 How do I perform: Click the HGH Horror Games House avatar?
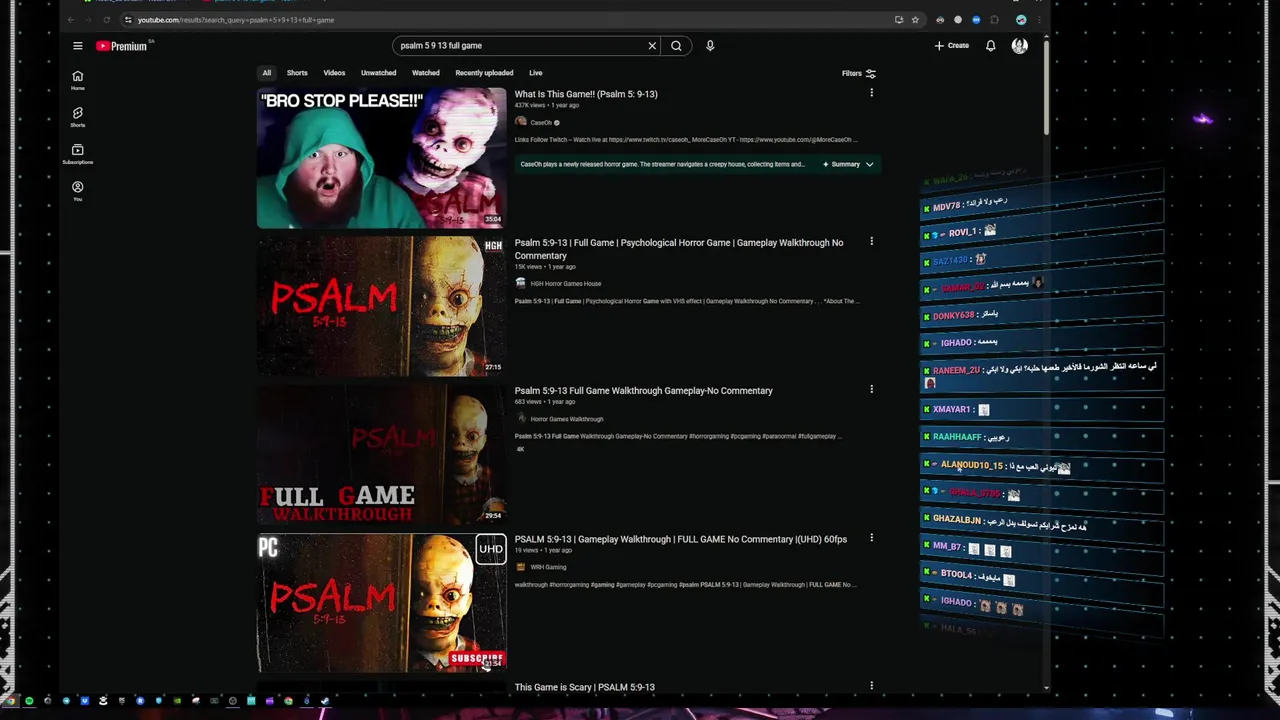click(x=520, y=283)
